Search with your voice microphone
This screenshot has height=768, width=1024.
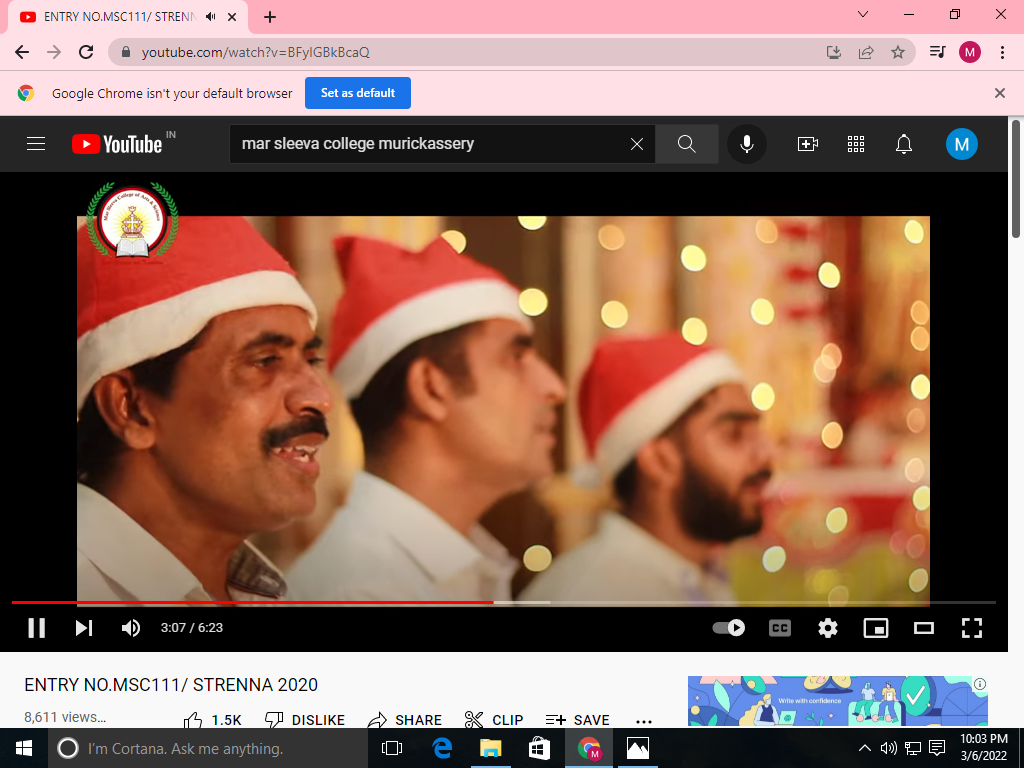746,144
